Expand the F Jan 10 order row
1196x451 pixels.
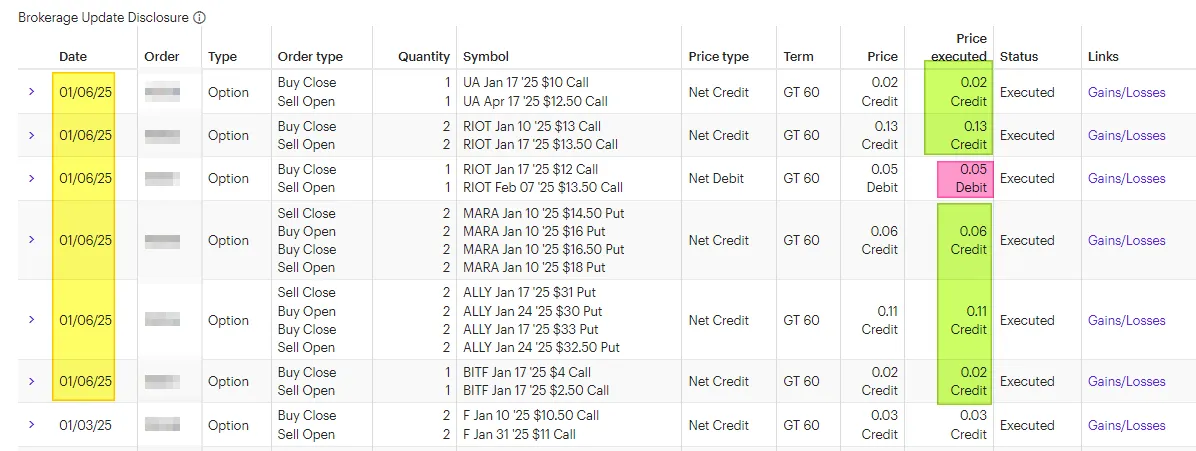coord(31,424)
